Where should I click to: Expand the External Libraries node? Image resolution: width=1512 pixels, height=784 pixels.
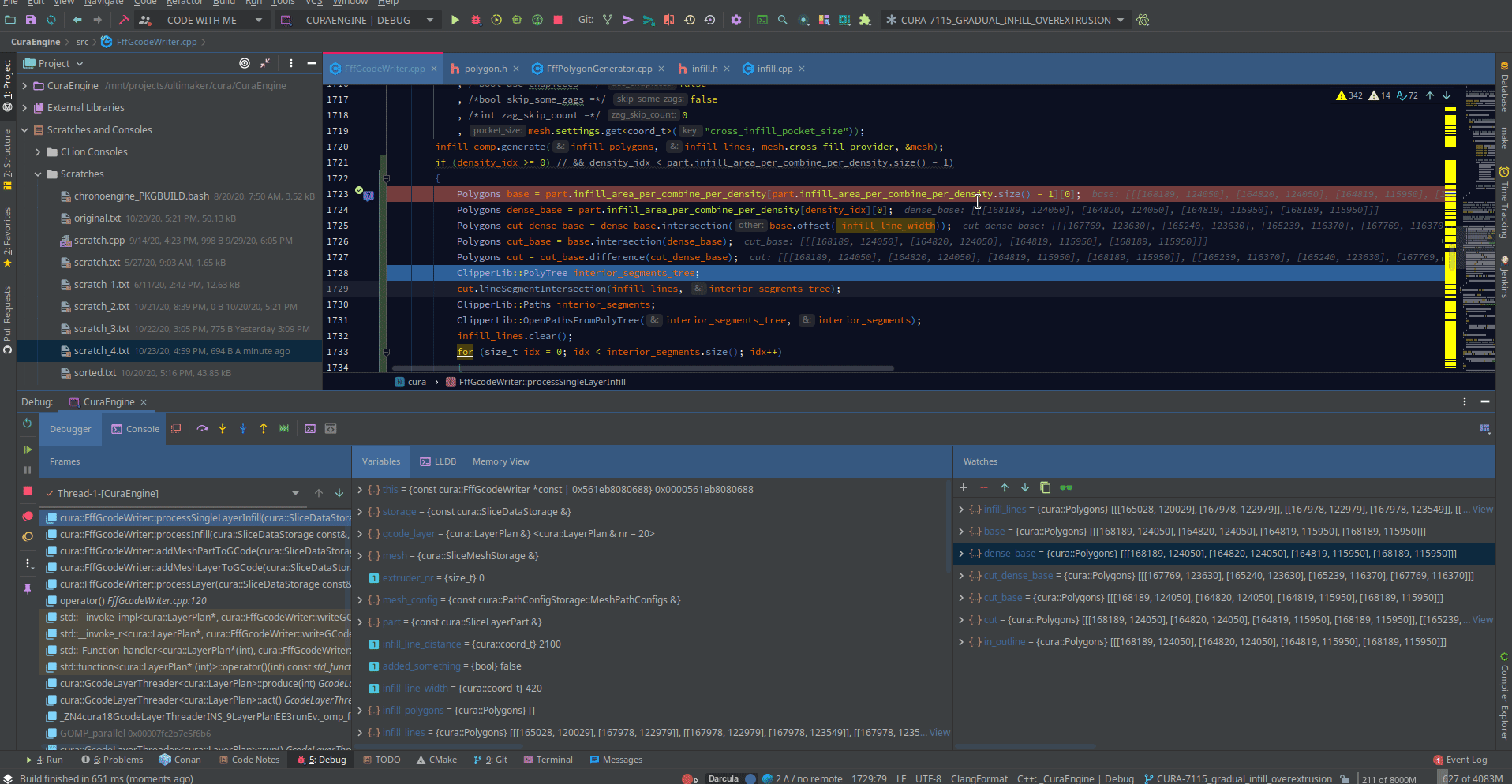click(x=25, y=107)
